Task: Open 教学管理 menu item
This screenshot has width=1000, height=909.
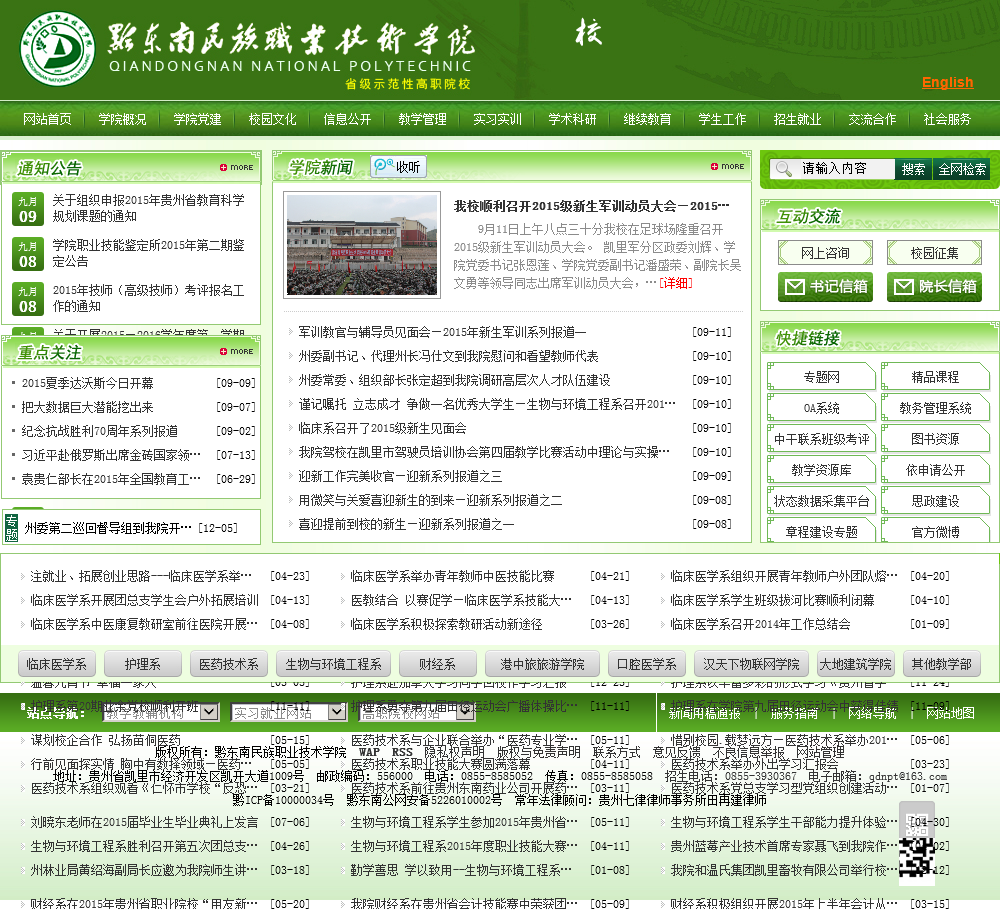Action: click(x=422, y=119)
